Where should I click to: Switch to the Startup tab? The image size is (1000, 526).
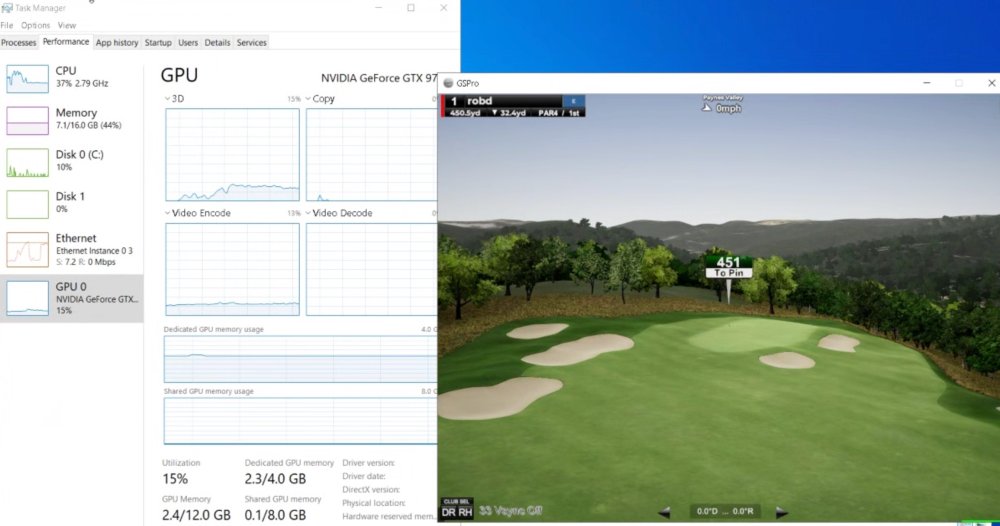(x=158, y=43)
